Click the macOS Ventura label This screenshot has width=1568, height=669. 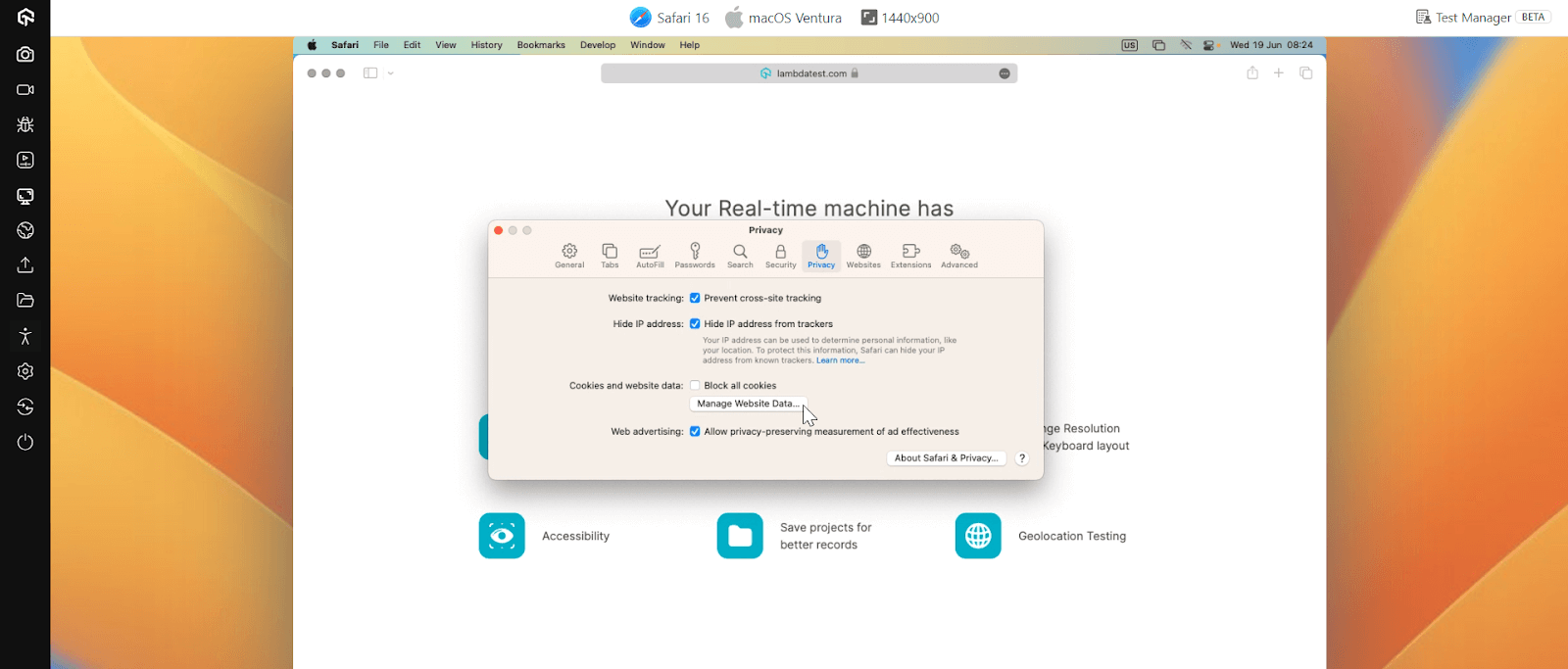(783, 18)
